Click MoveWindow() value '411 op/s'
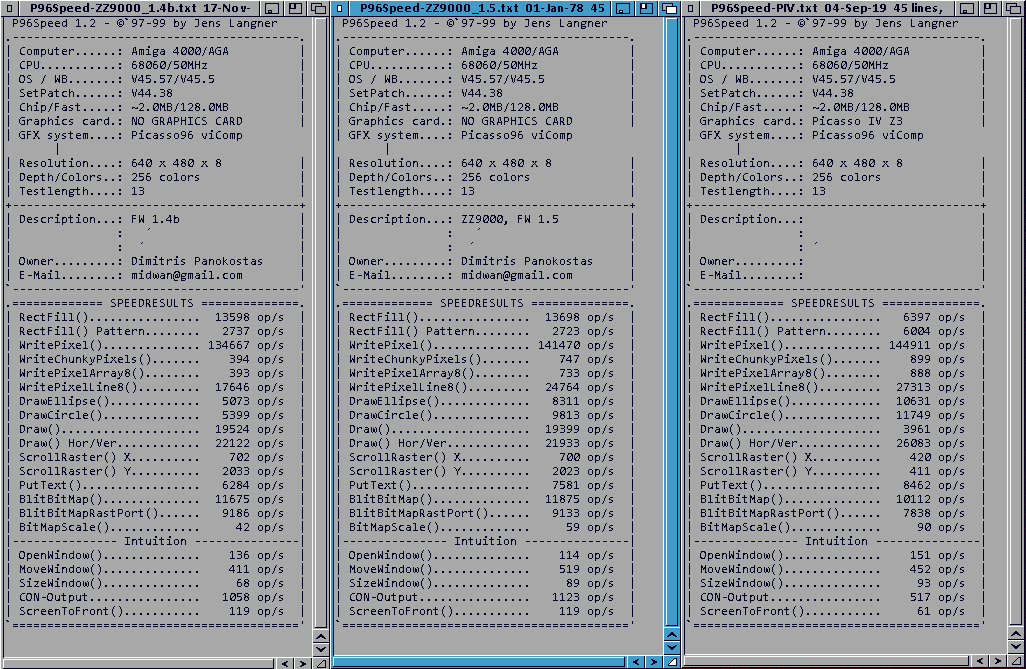 [x=256, y=570]
